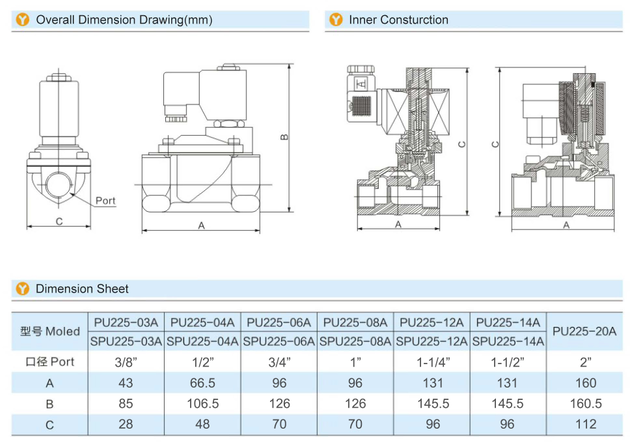Click the PU225-20A column header
The height and width of the screenshot is (445, 633).
(x=586, y=332)
